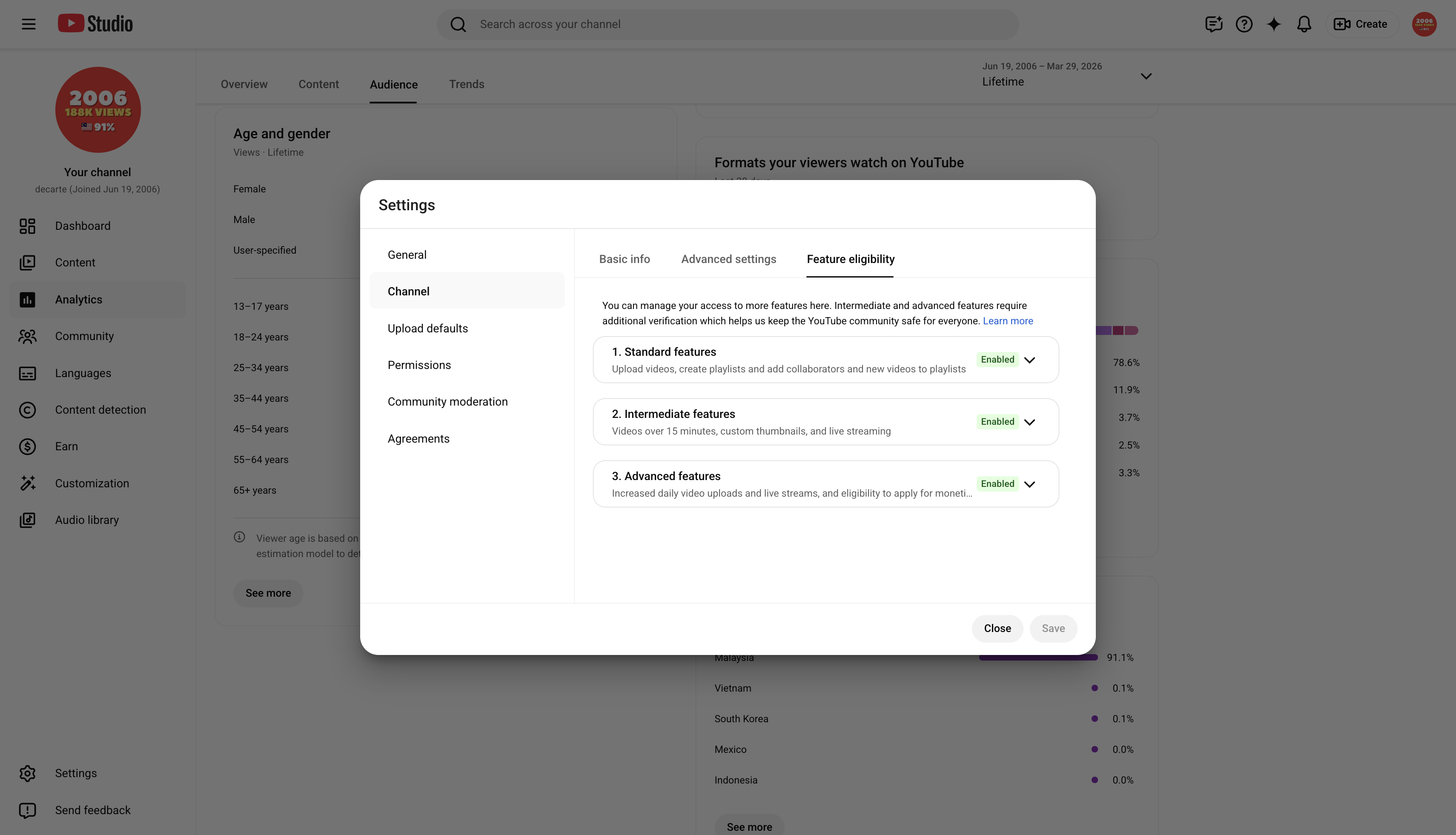Open the Upload defaults section
The height and width of the screenshot is (835, 1456).
point(467,328)
